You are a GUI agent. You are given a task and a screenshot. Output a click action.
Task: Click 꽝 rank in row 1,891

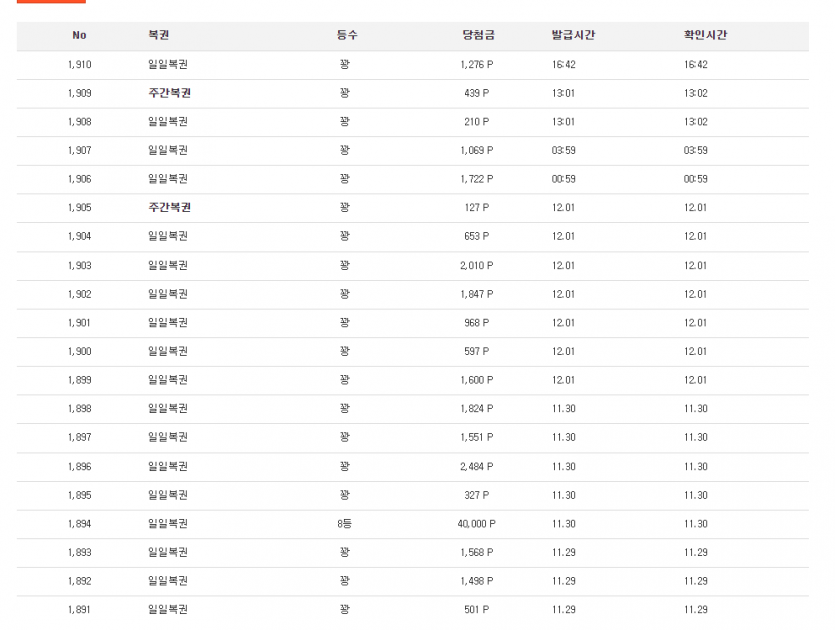click(x=345, y=610)
